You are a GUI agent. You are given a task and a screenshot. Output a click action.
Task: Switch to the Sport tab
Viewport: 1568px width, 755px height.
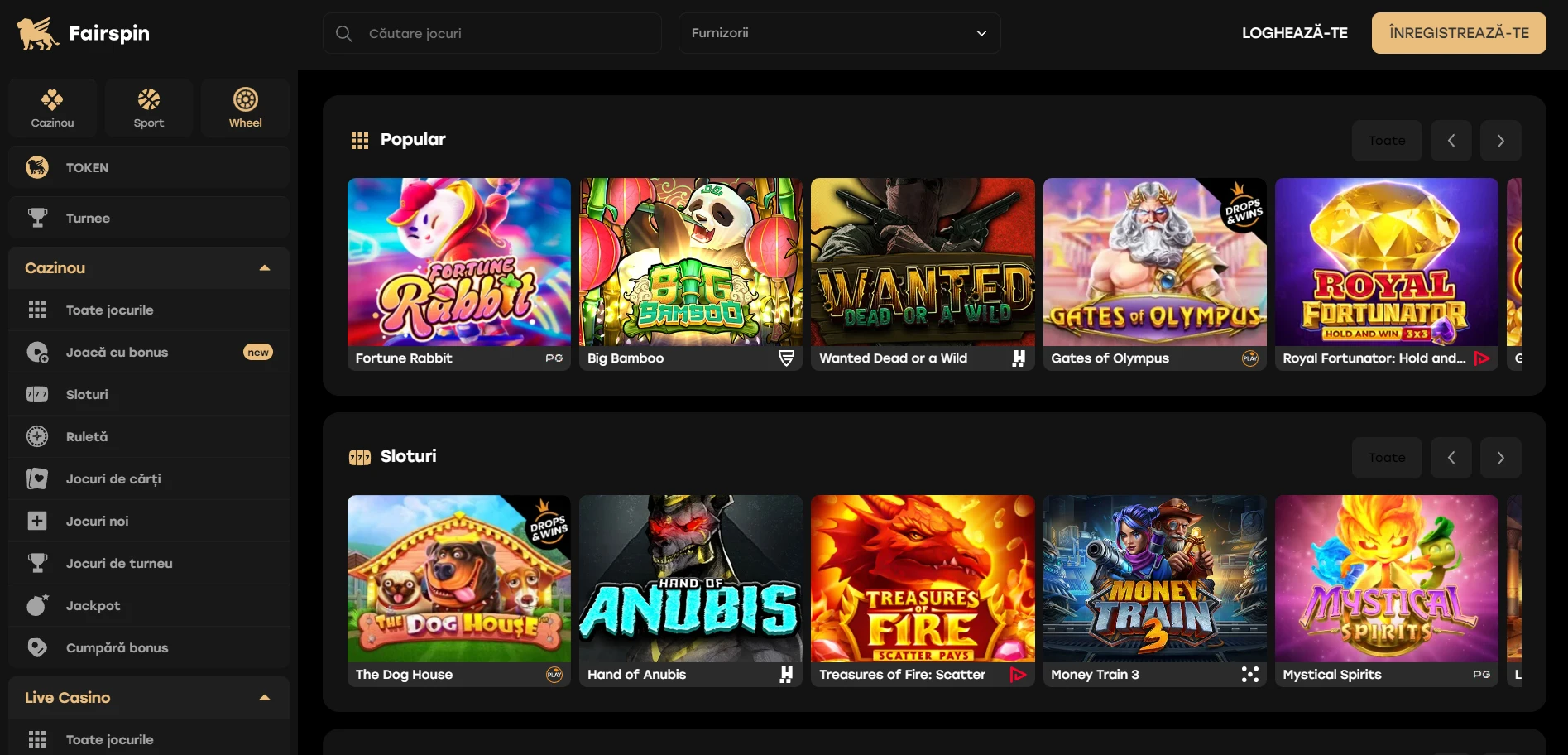point(149,108)
